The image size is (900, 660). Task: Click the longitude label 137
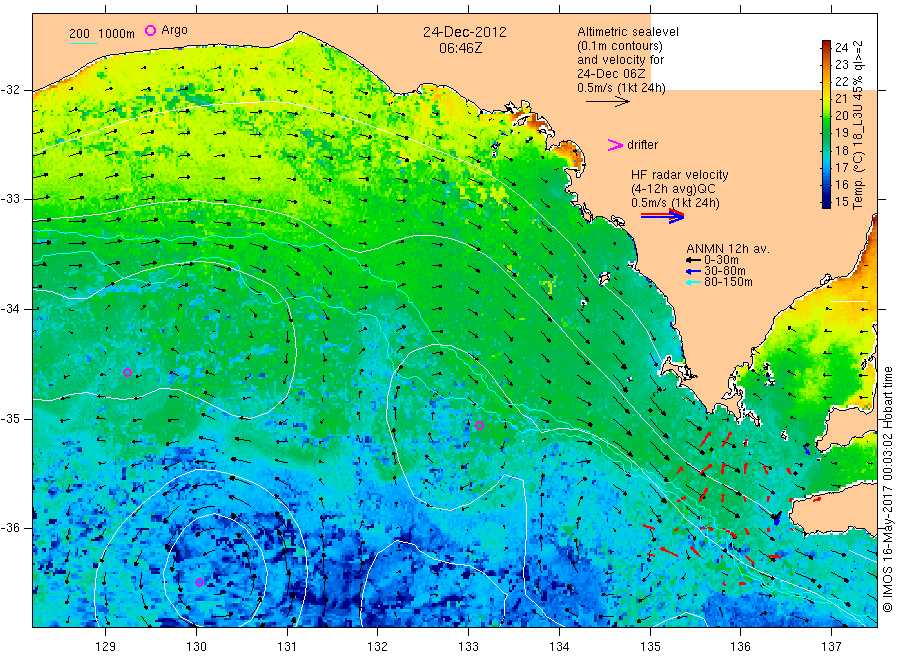point(831,647)
